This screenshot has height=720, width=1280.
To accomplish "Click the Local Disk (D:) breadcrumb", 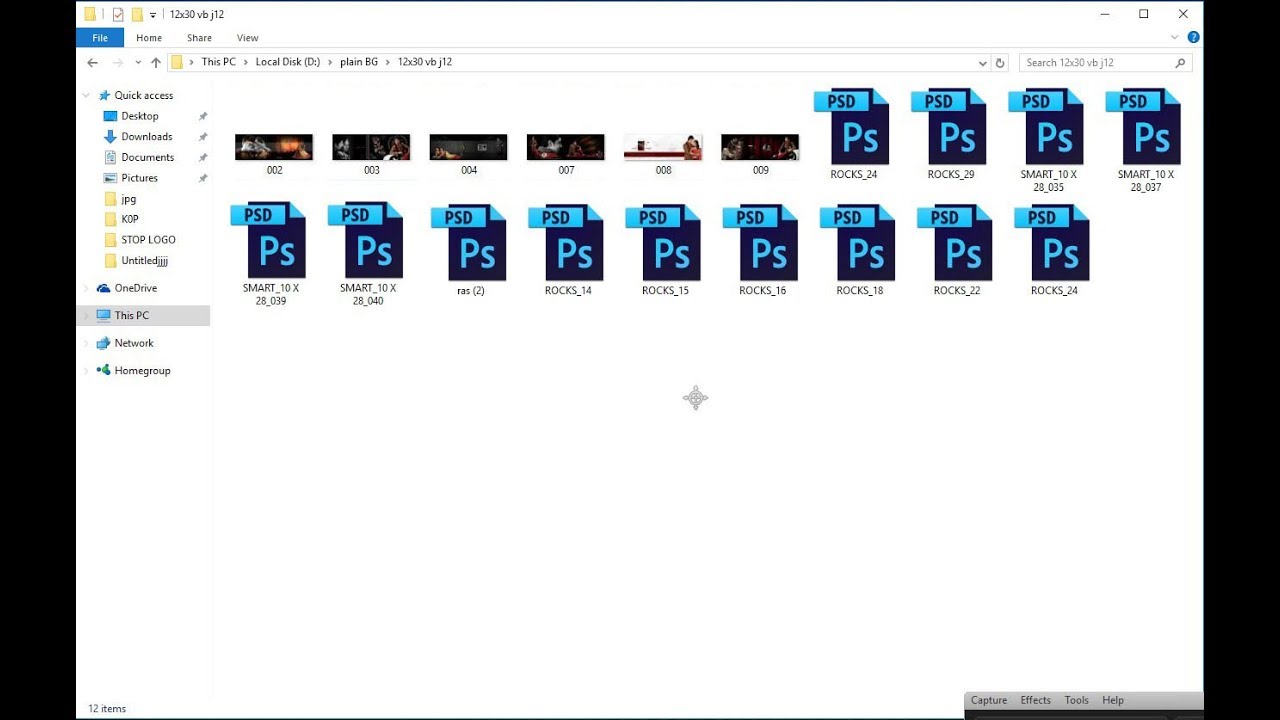I will [288, 61].
